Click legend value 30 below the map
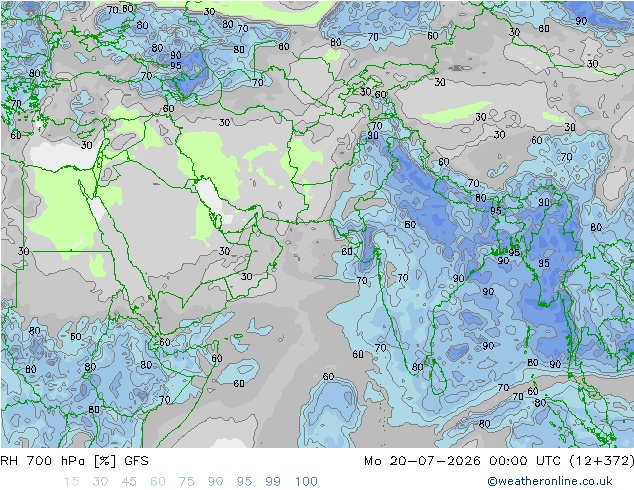This screenshot has height=490, width=634. click(100, 481)
